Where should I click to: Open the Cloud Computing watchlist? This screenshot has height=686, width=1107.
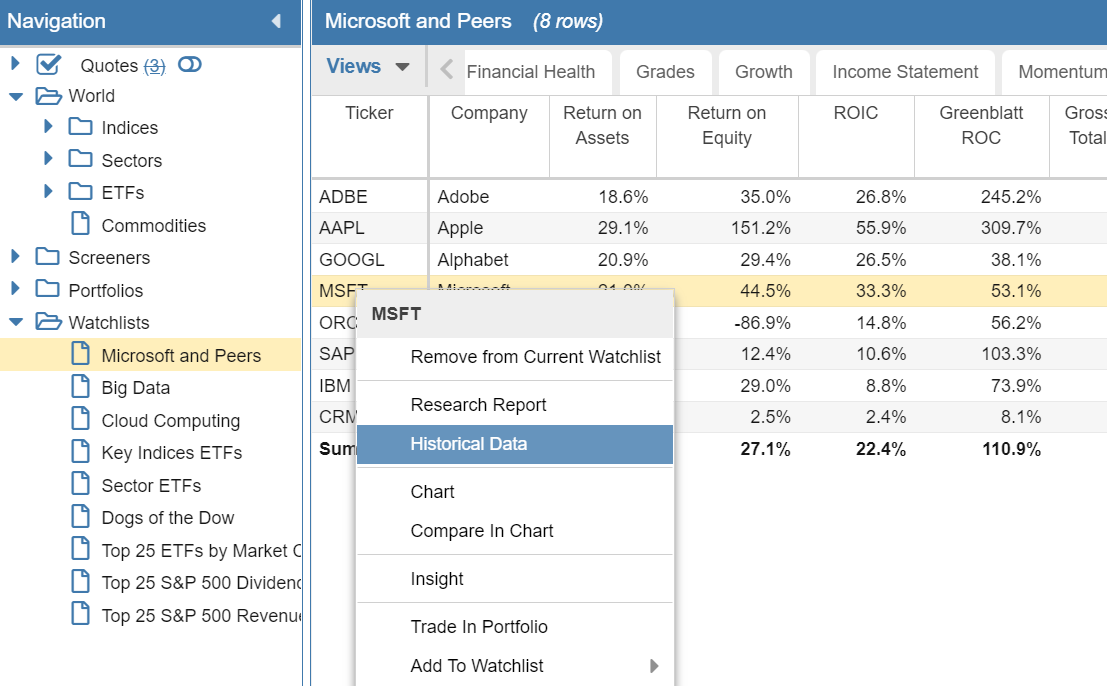(x=171, y=421)
